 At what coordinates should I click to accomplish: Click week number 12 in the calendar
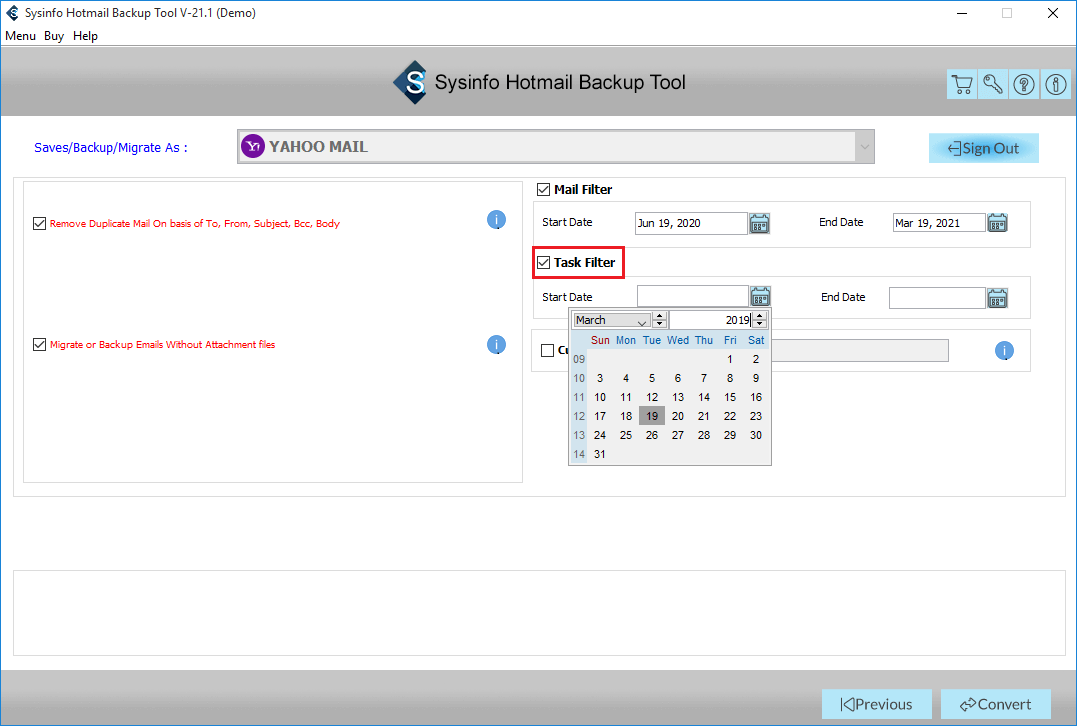tap(579, 416)
